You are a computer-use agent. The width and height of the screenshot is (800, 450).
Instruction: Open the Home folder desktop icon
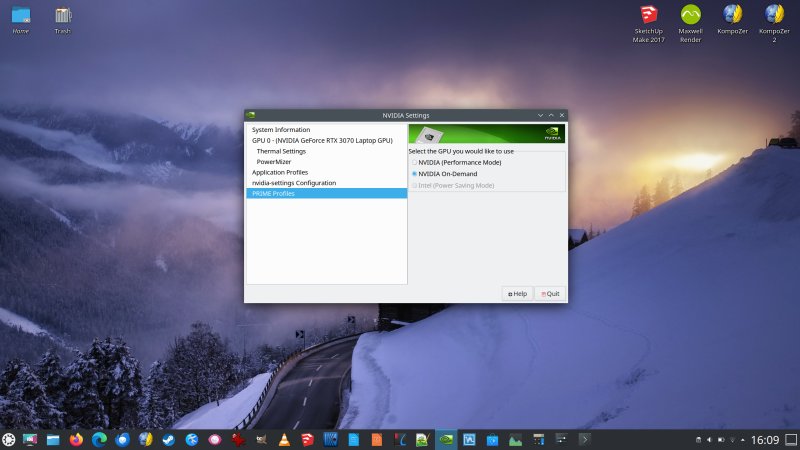click(x=21, y=20)
